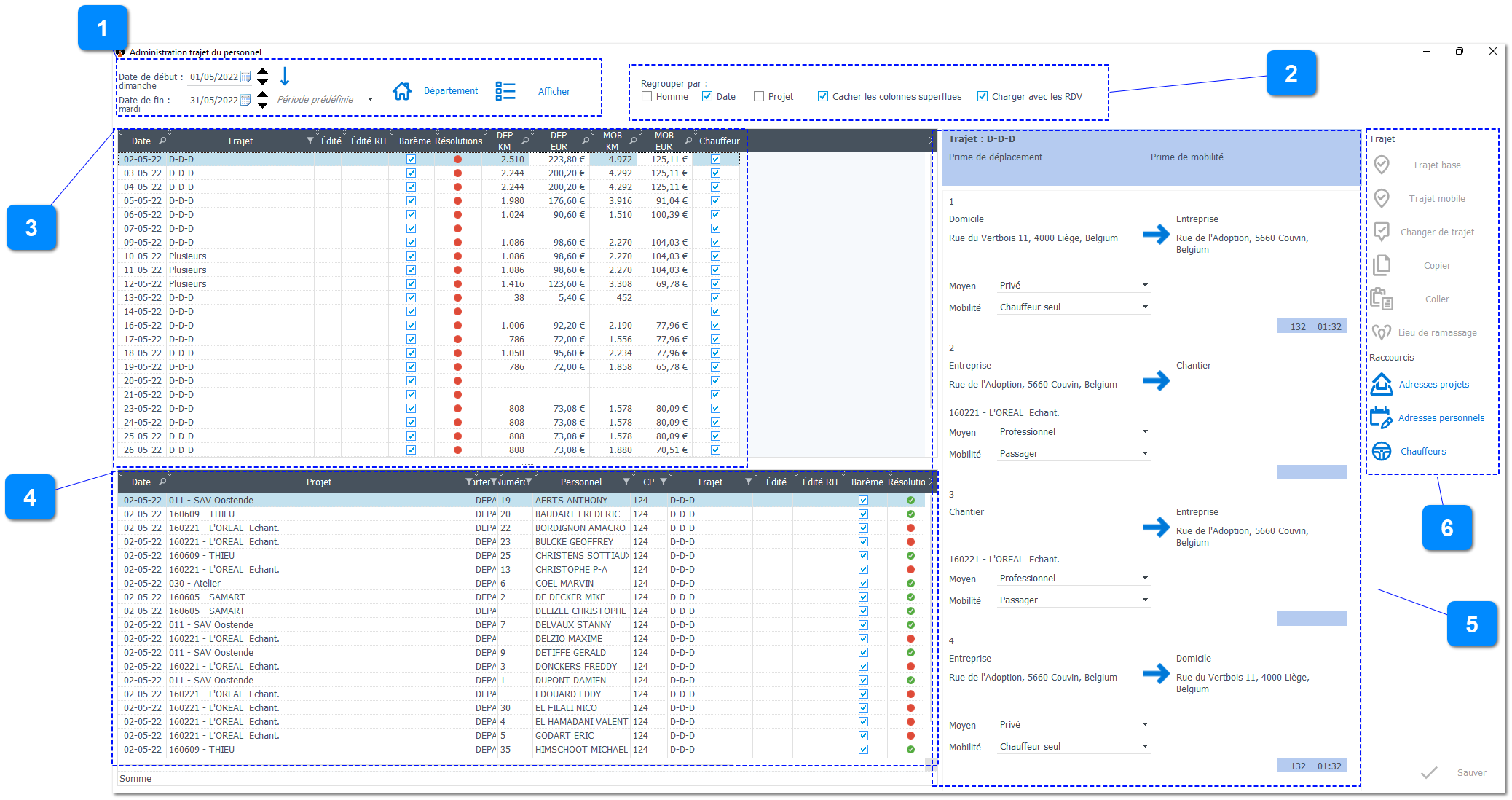Screen dimensions: 1512x800
Task: Click the blue down arrow next to the start date
Action: [x=285, y=76]
